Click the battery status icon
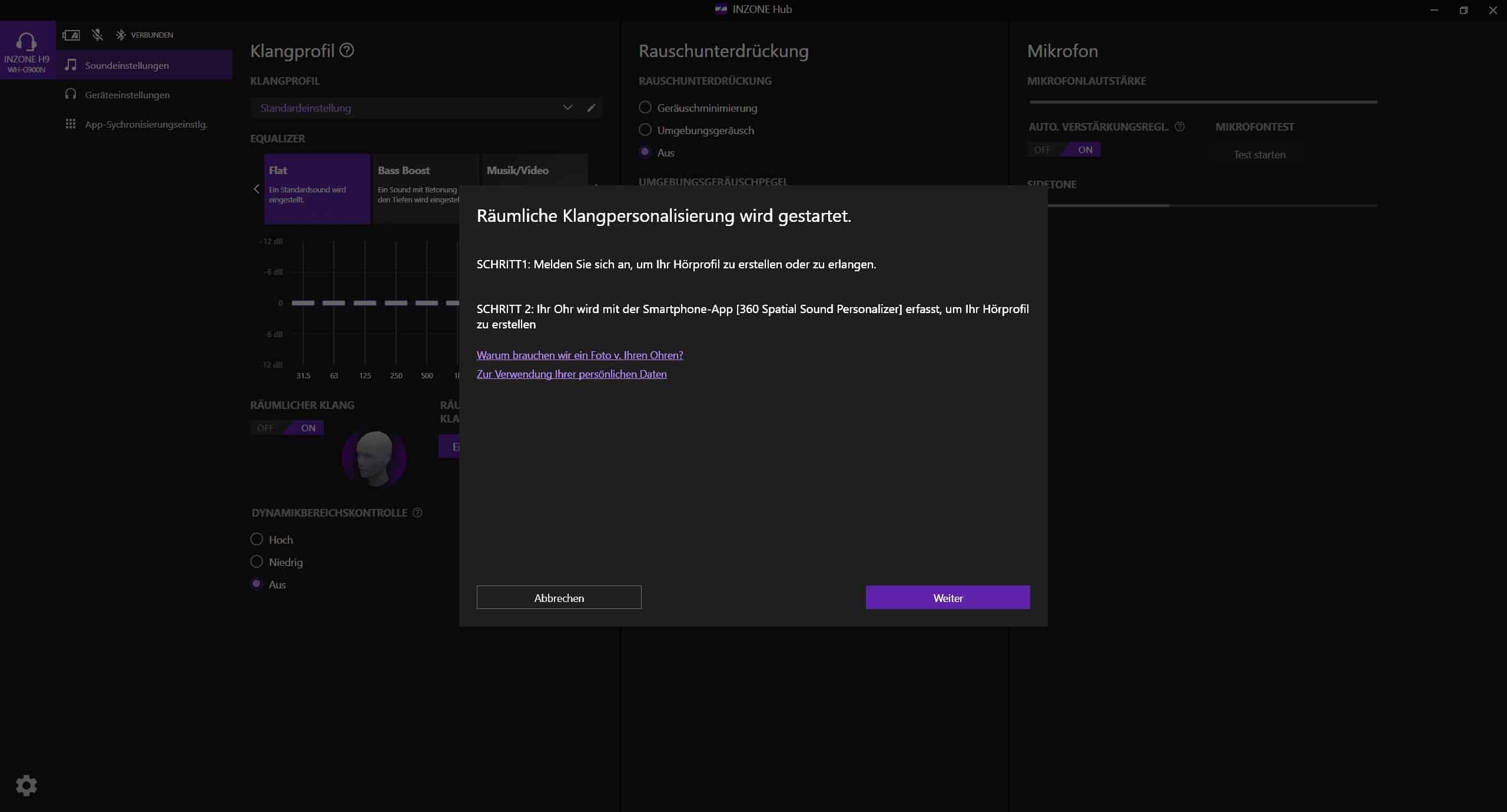 click(x=71, y=35)
